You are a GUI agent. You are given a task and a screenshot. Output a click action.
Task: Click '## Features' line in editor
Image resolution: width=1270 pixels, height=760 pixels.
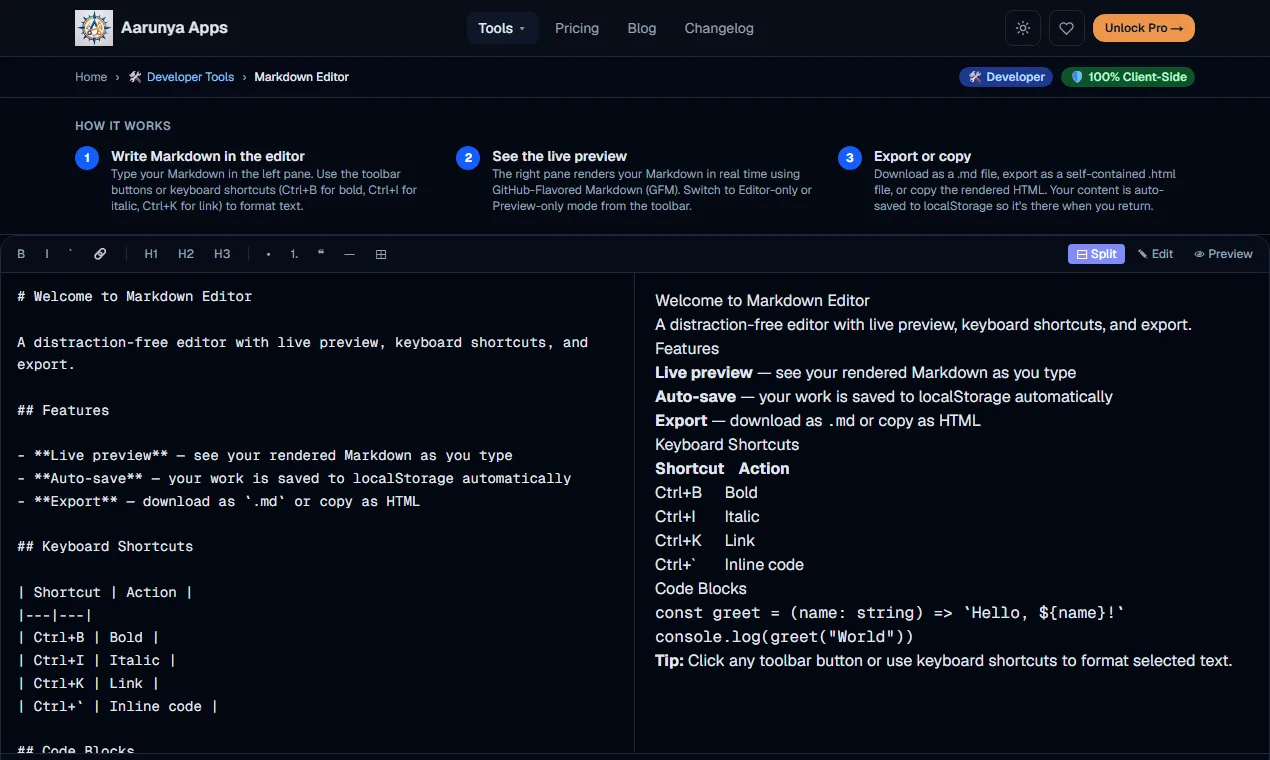pos(63,410)
